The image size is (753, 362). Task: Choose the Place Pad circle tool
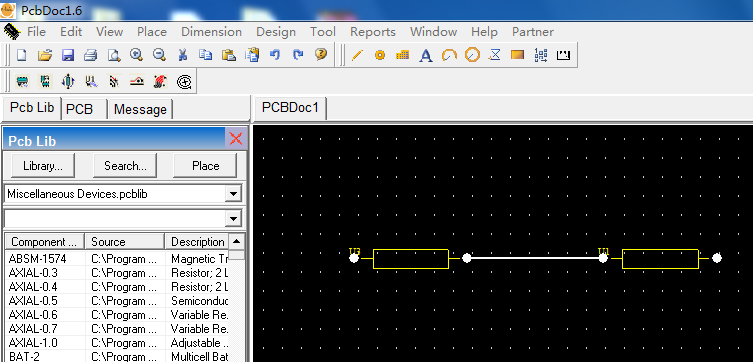(380, 55)
